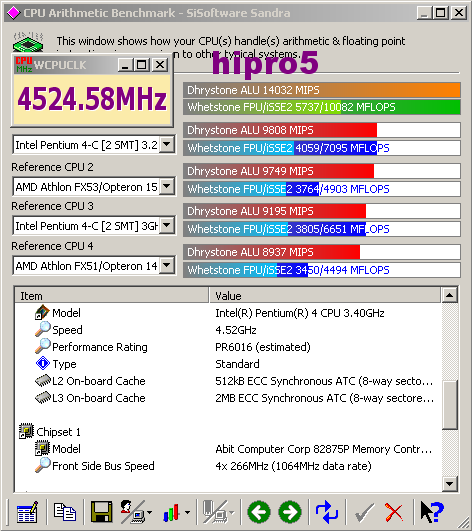Select the Performance Rating row
The height and width of the screenshot is (531, 472).
pos(228,347)
